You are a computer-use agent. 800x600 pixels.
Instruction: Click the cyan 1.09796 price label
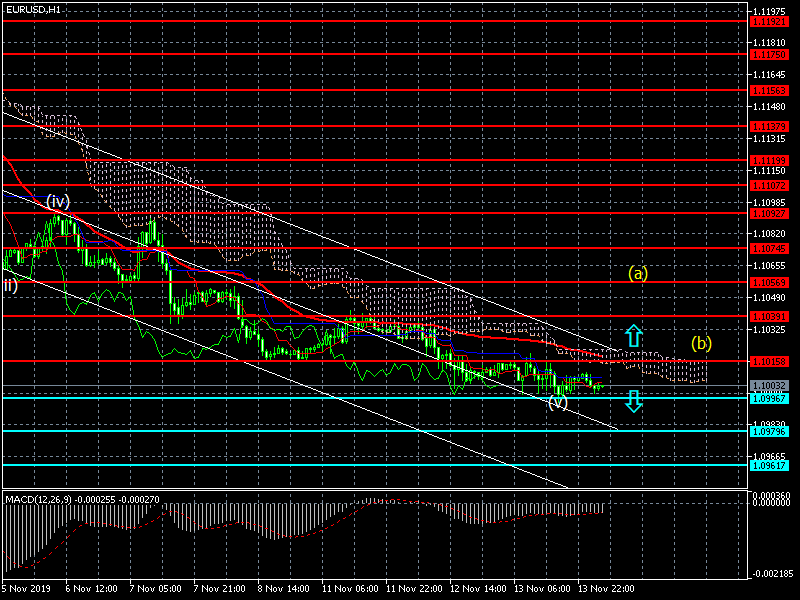tap(769, 432)
